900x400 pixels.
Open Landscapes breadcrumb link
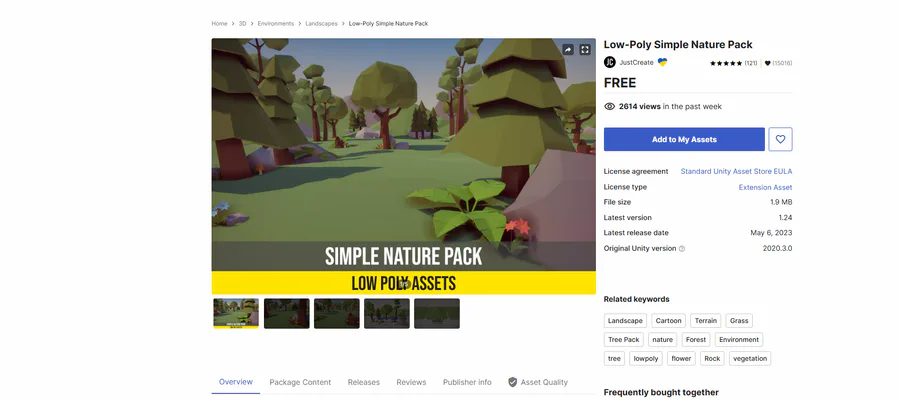(x=321, y=24)
